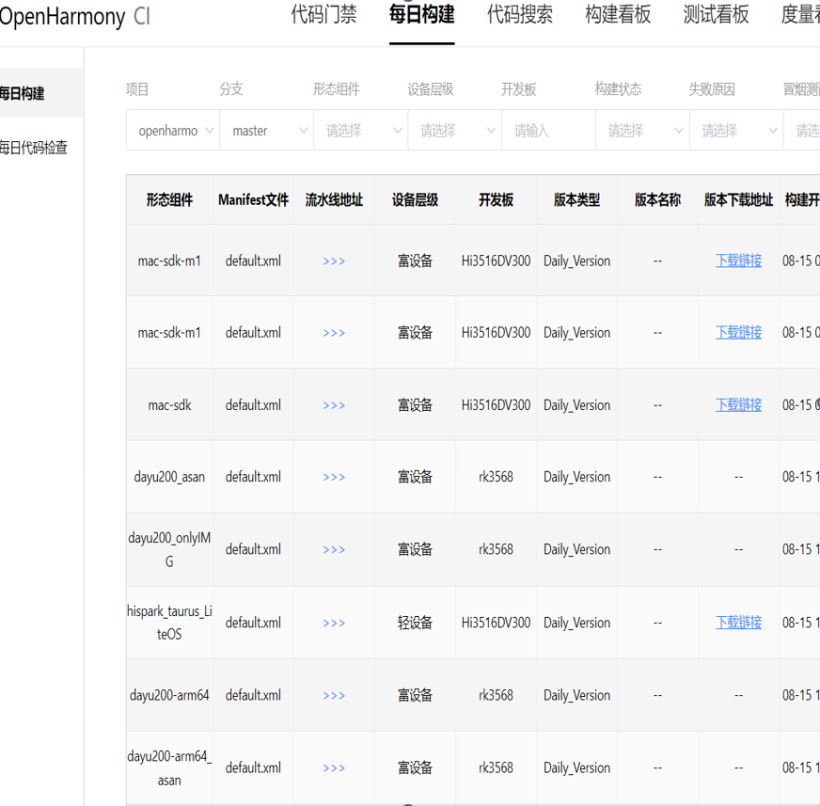The width and height of the screenshot is (820, 806).
Task: Switch to the 代码门禁 tab
Action: (x=323, y=15)
